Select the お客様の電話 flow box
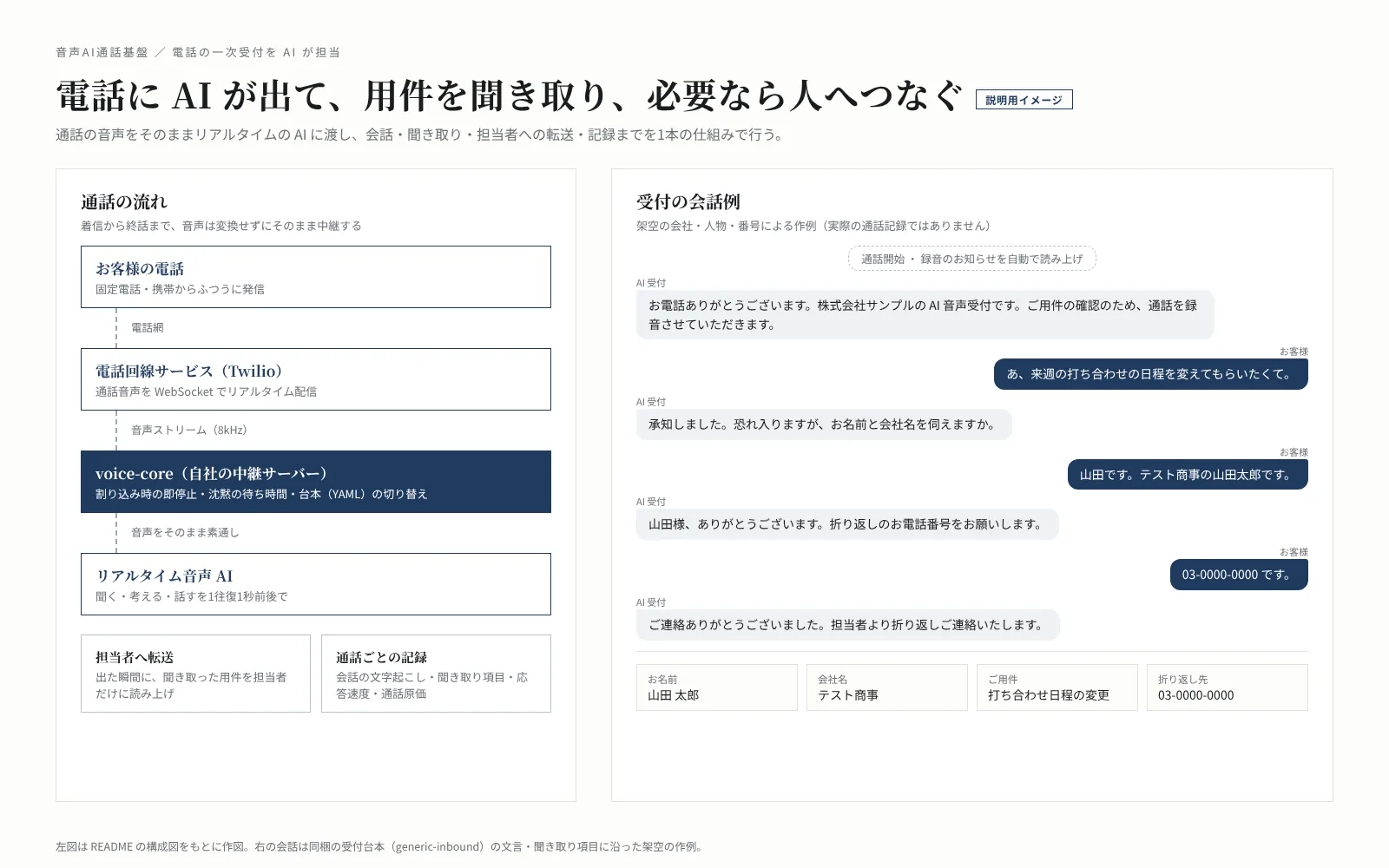 point(316,277)
